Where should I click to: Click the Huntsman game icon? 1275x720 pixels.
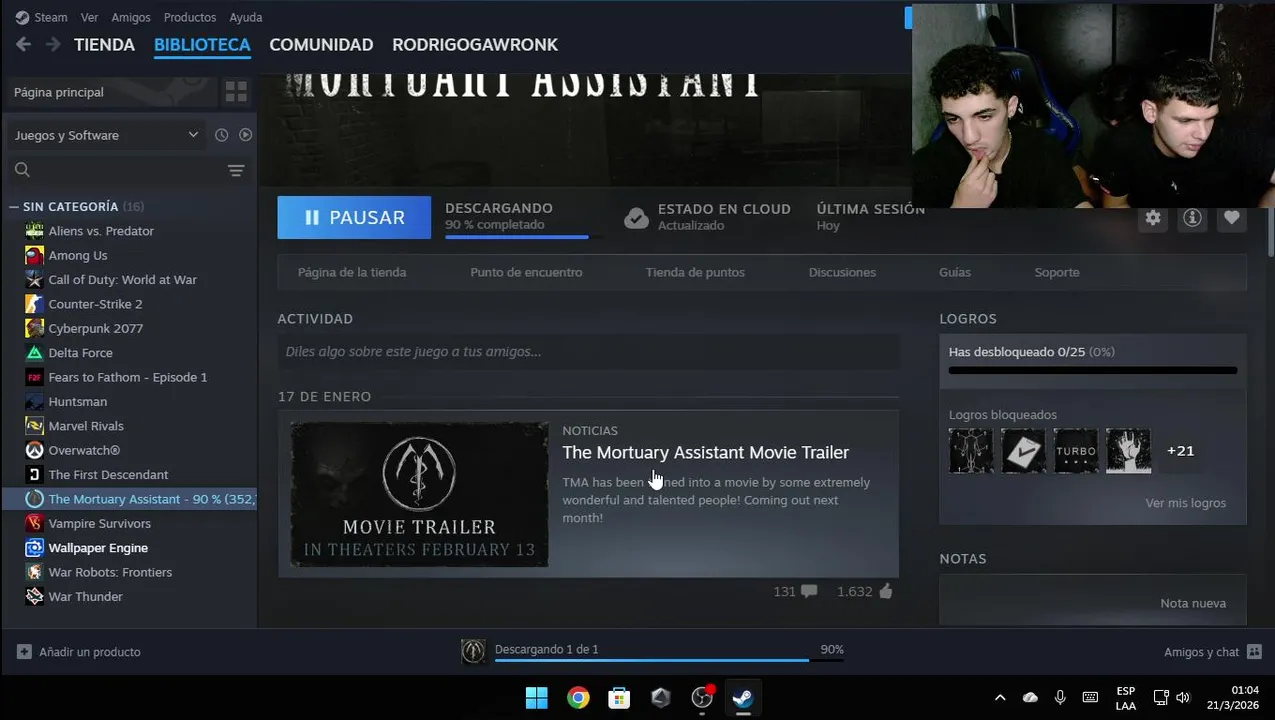[x=34, y=402]
